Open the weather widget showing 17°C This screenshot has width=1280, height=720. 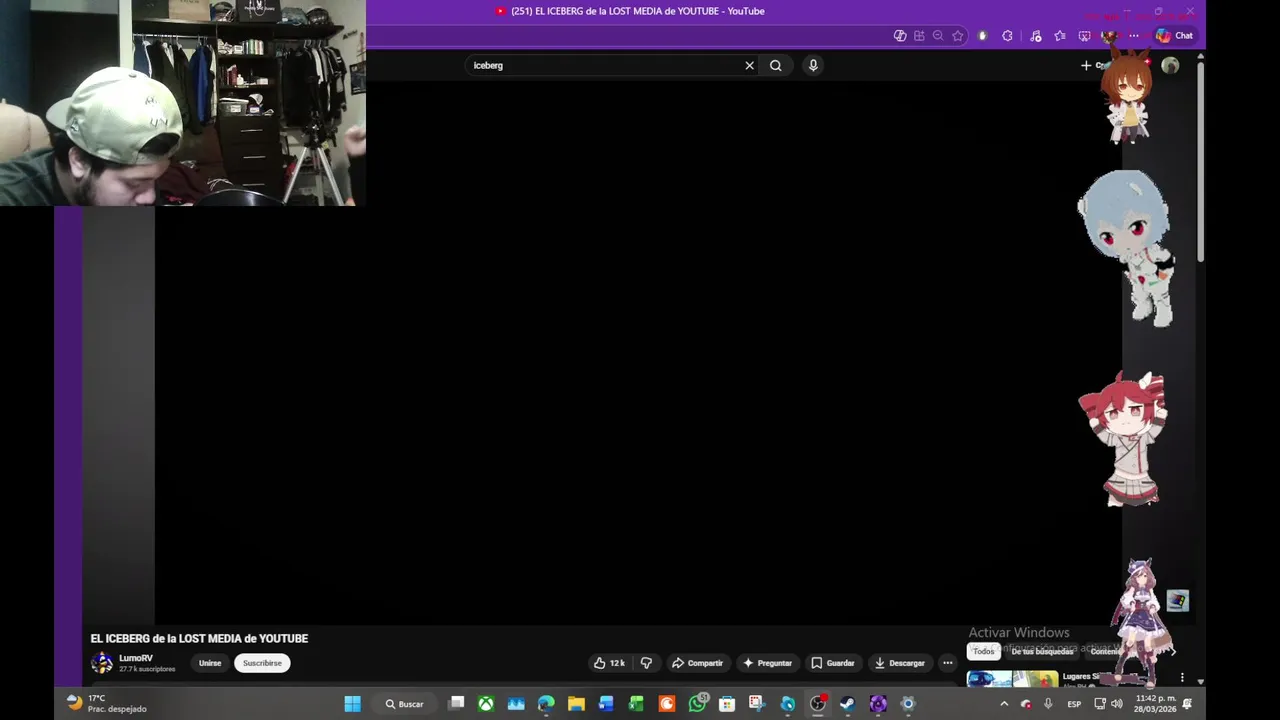click(x=106, y=703)
